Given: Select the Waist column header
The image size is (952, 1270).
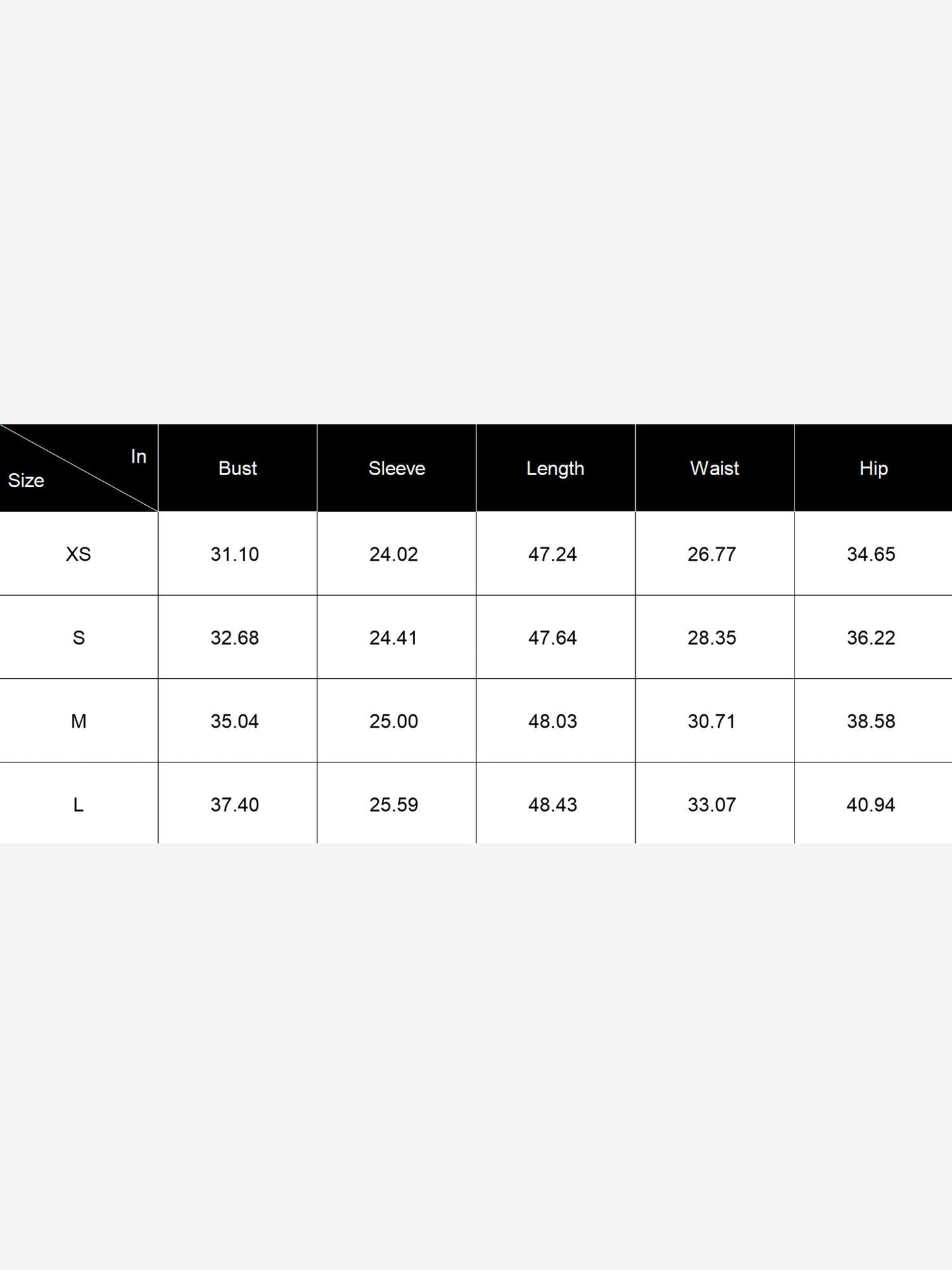Looking at the screenshot, I should (x=714, y=468).
